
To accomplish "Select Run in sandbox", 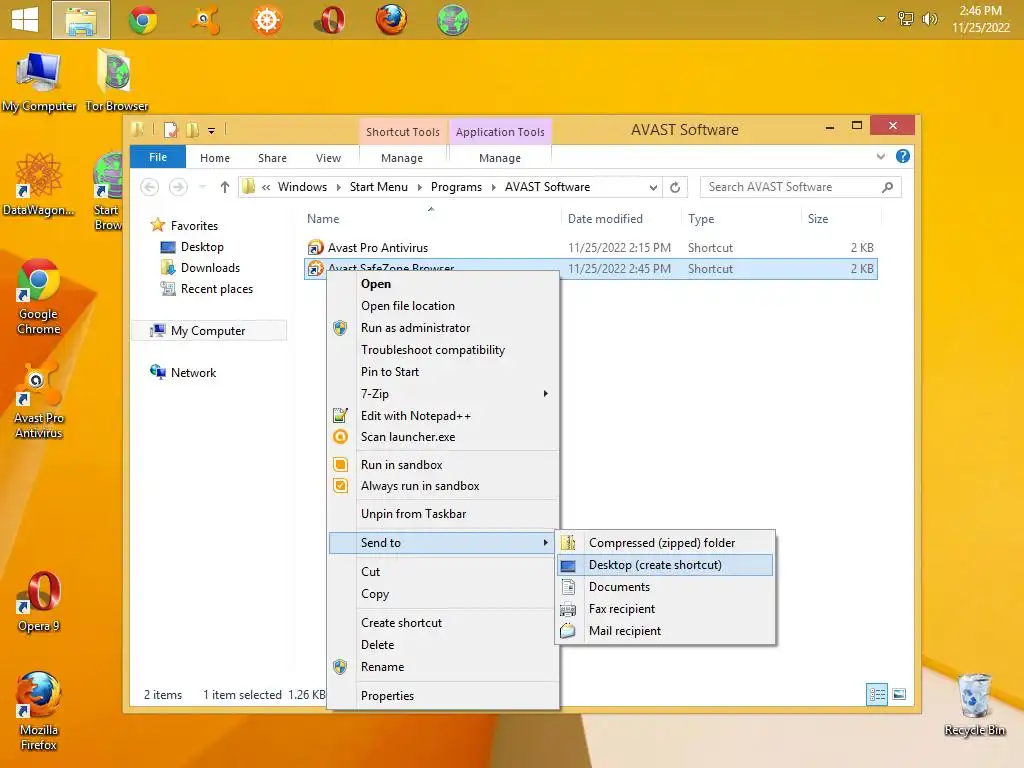I will (443, 465).
